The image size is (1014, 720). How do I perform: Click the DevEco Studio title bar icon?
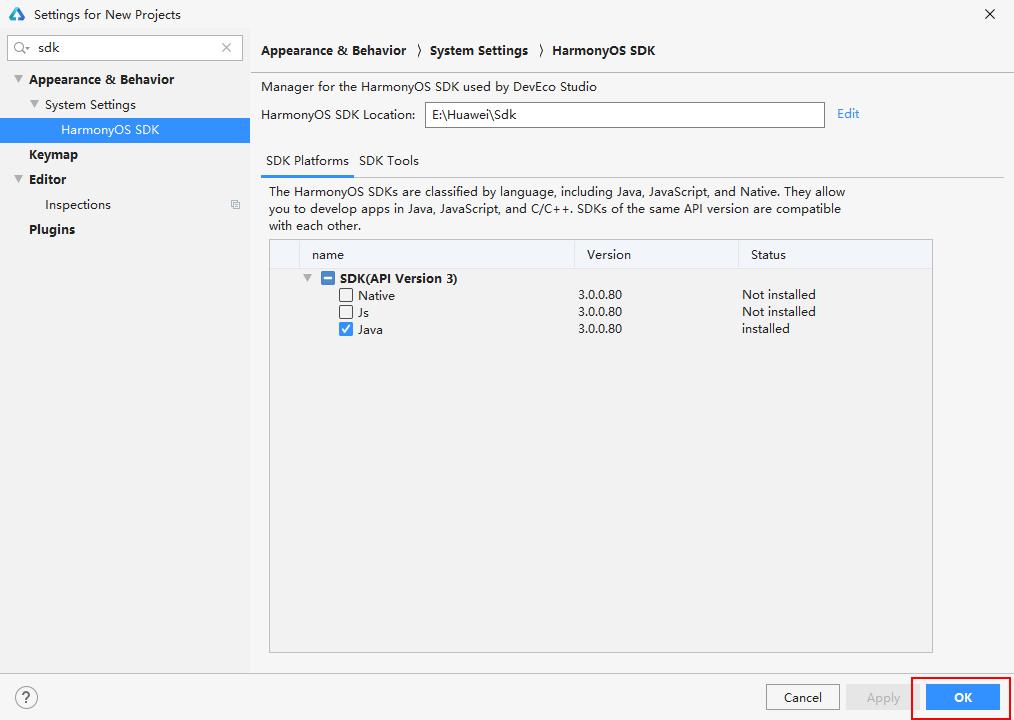pyautogui.click(x=16, y=15)
